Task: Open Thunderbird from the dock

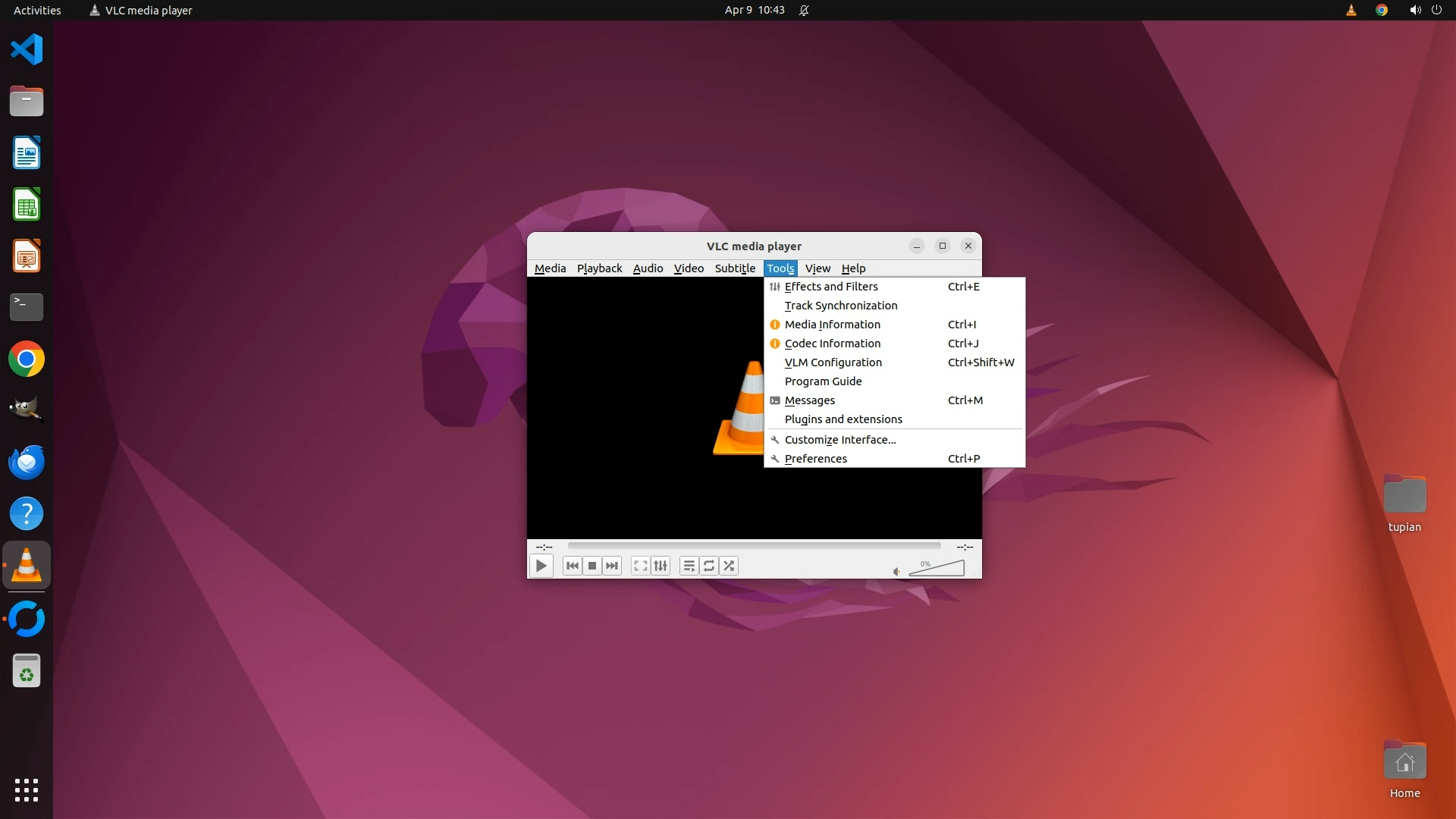Action: pos(27,462)
